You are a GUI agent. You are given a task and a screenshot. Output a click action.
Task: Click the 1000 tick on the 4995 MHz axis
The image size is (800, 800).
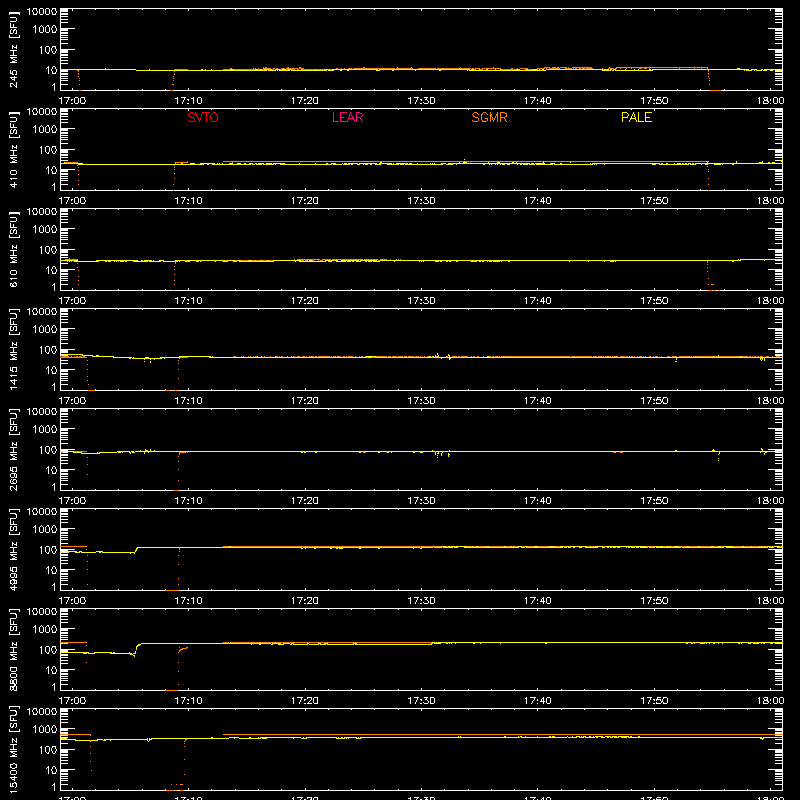(x=45, y=530)
